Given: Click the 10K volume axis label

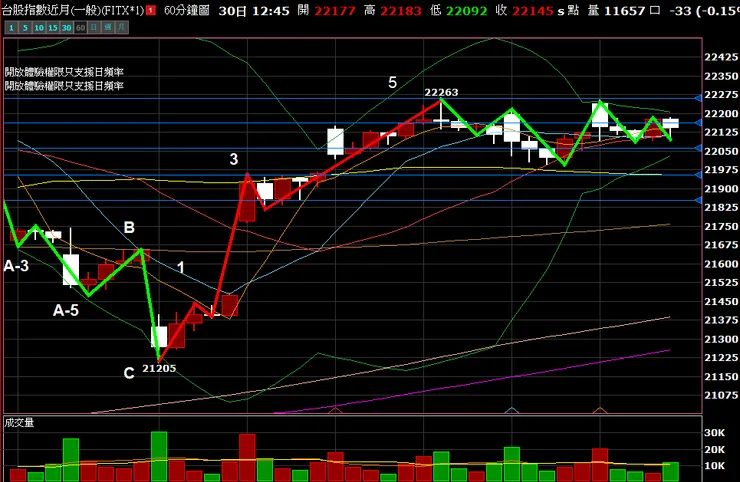Looking at the screenshot, I should (x=715, y=466).
